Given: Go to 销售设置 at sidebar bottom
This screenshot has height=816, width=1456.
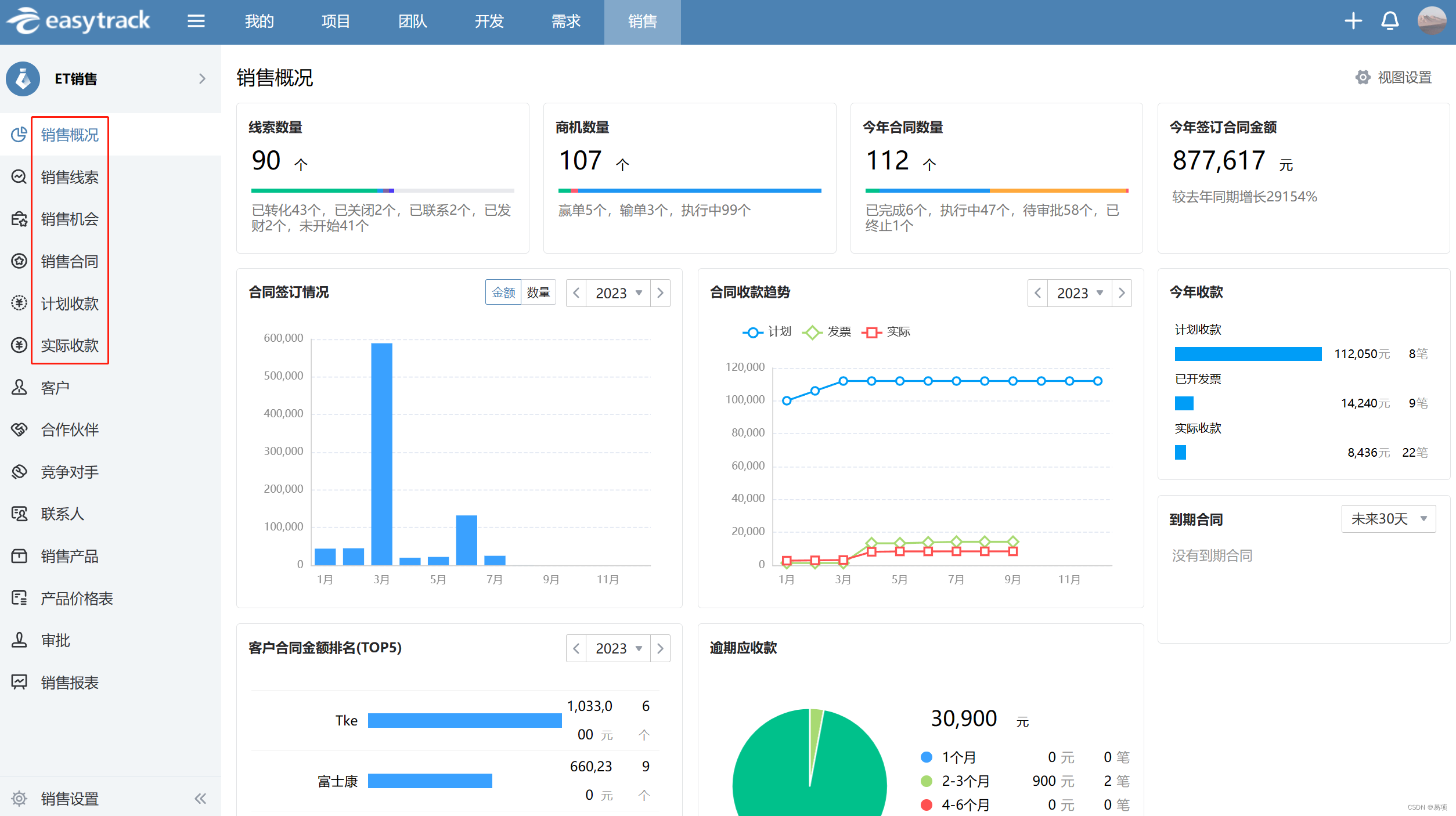Looking at the screenshot, I should pos(70,799).
